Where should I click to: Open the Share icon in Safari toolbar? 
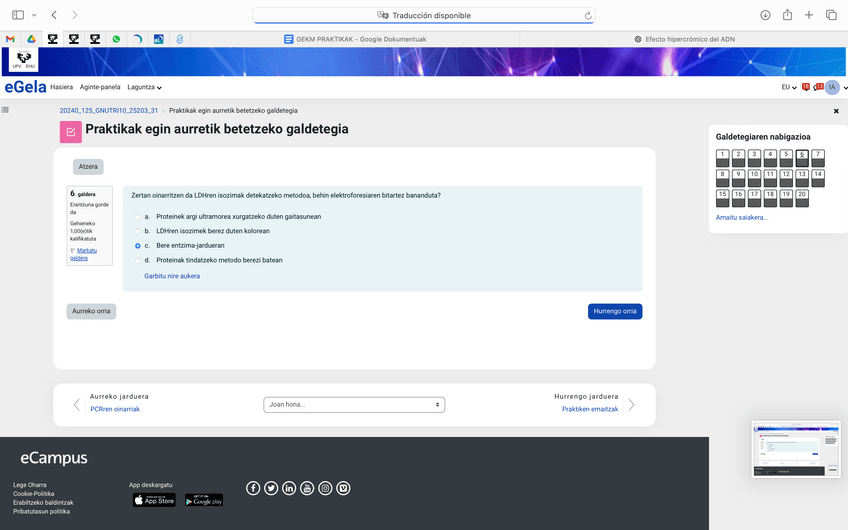[787, 15]
